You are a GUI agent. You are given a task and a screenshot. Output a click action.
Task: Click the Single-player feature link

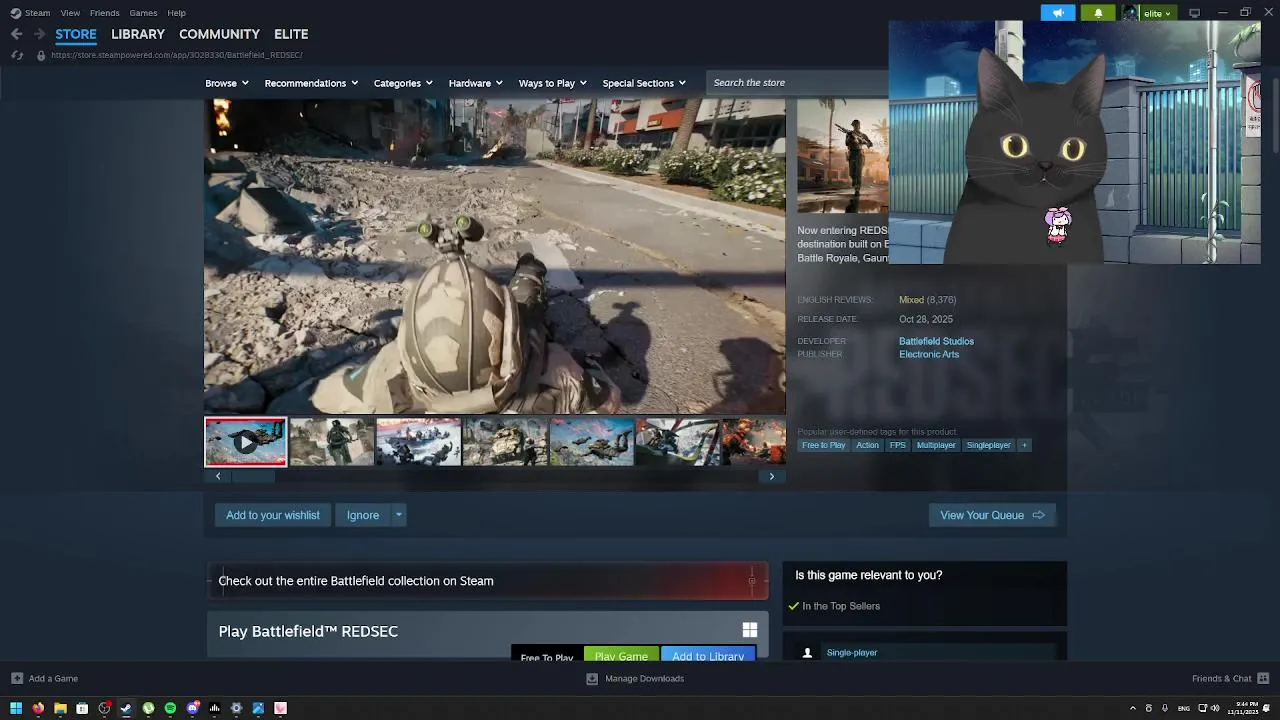852,653
